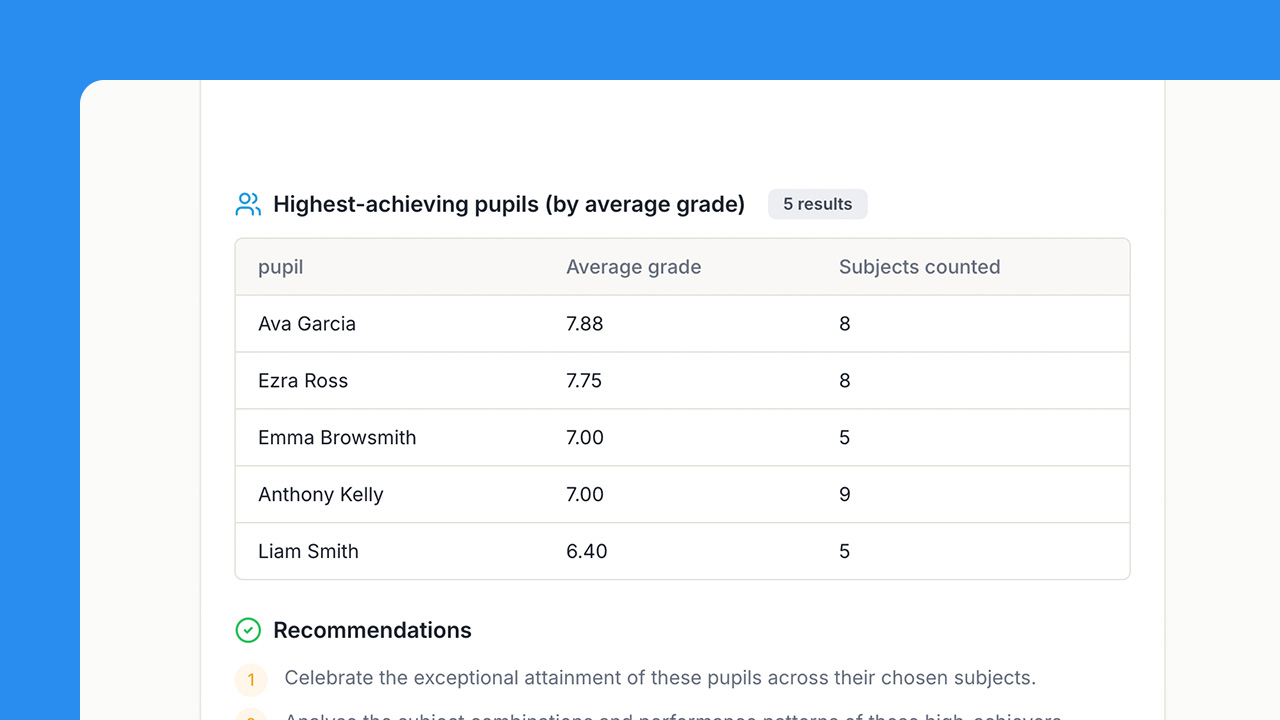Click the Subjects counted column header
1280x720 pixels.
[920, 267]
